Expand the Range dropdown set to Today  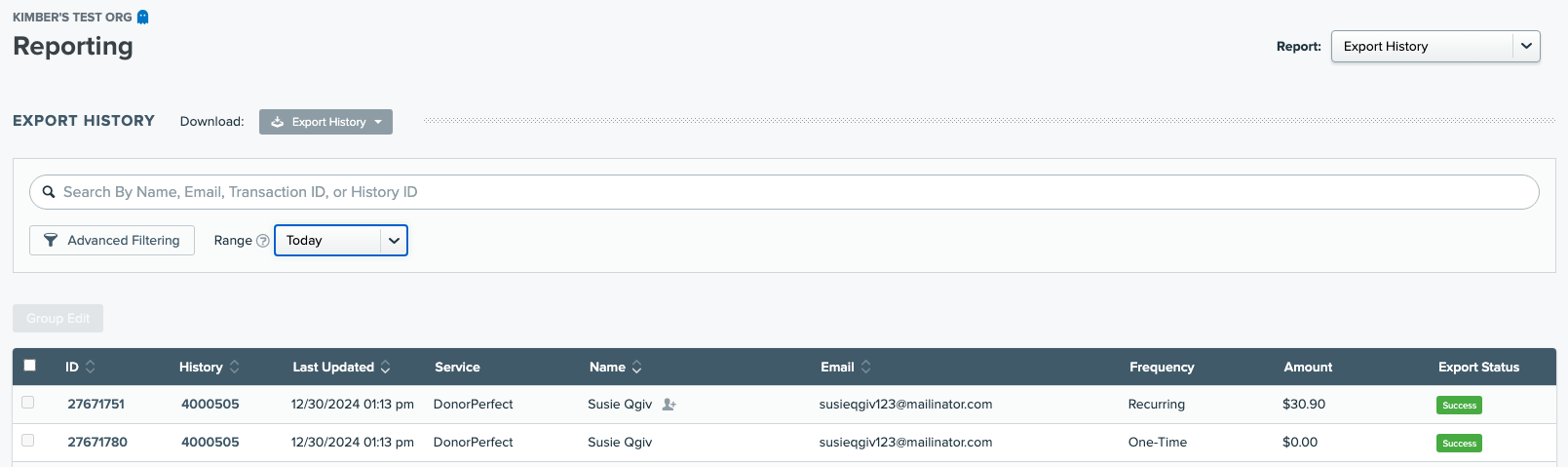tap(340, 240)
